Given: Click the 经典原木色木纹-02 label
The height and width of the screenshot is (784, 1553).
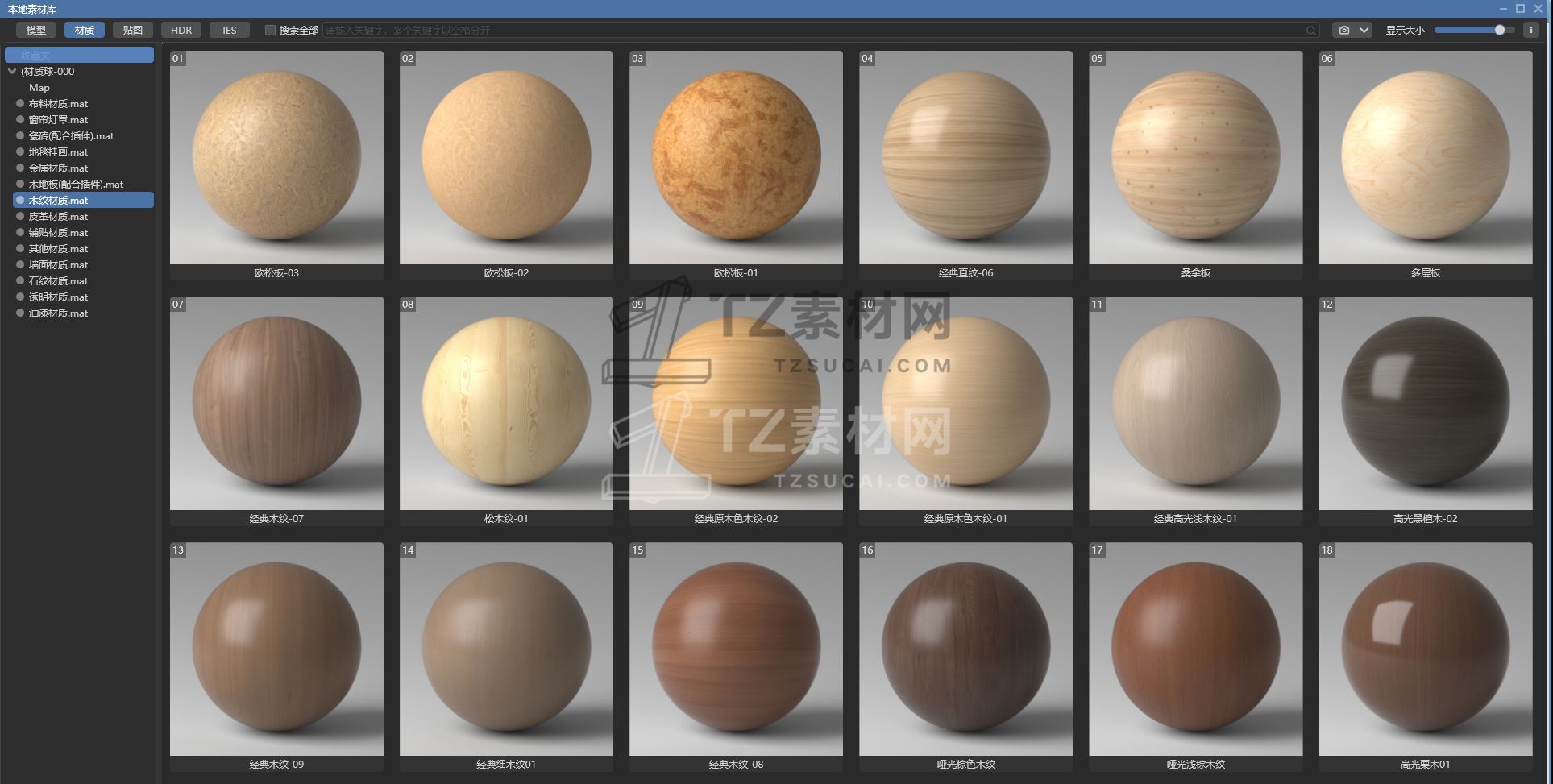Looking at the screenshot, I should coord(736,518).
